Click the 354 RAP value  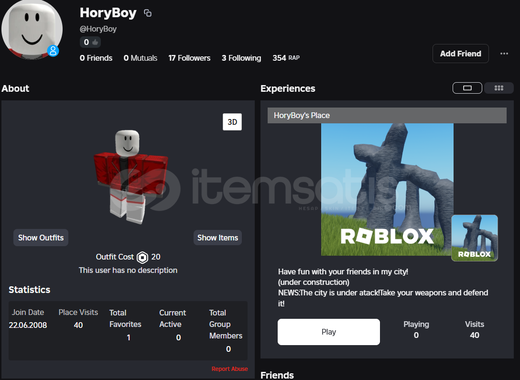[286, 58]
